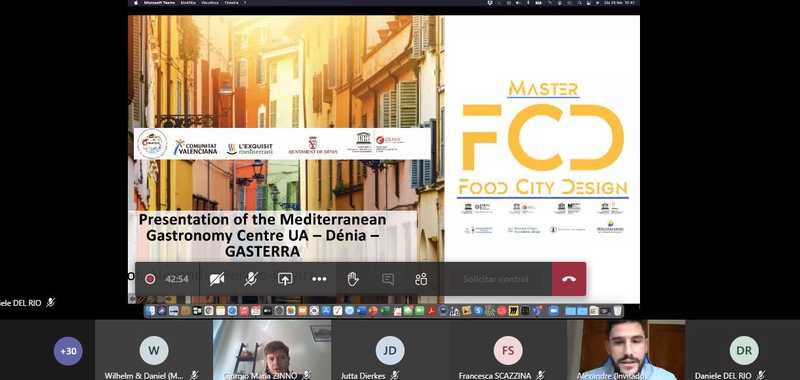Click the L'Exquisit Mediterrani logo on the slide
Viewport: 800px width, 380px height.
click(250, 148)
